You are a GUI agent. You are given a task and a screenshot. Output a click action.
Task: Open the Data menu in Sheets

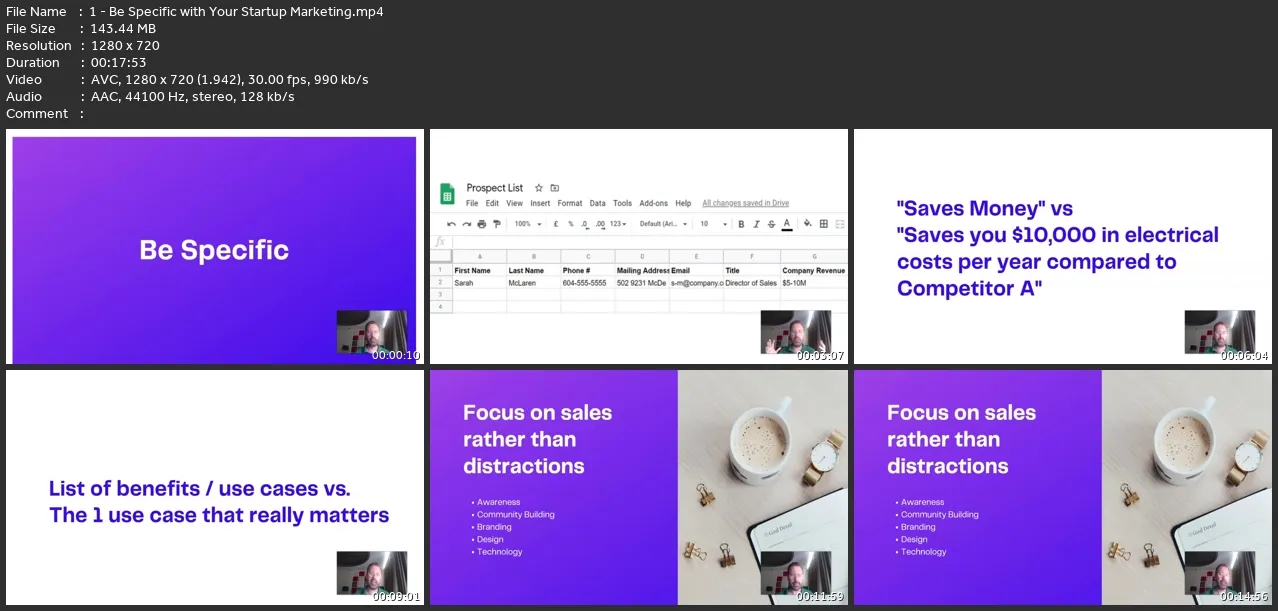tap(597, 203)
